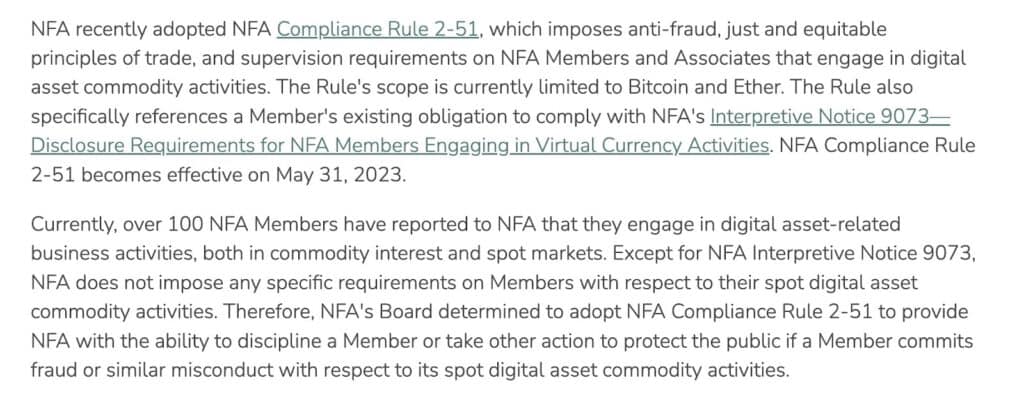Open the Interpretive Notice 9073 link
The height and width of the screenshot is (397, 1024).
[x=829, y=116]
